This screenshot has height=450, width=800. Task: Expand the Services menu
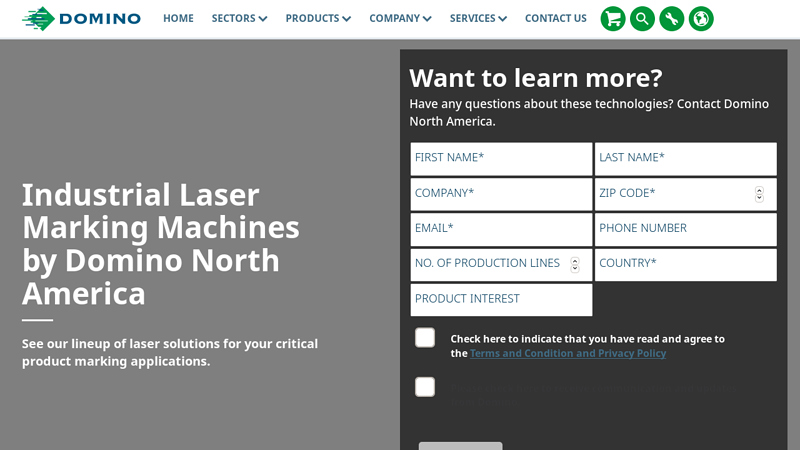pyautogui.click(x=478, y=18)
